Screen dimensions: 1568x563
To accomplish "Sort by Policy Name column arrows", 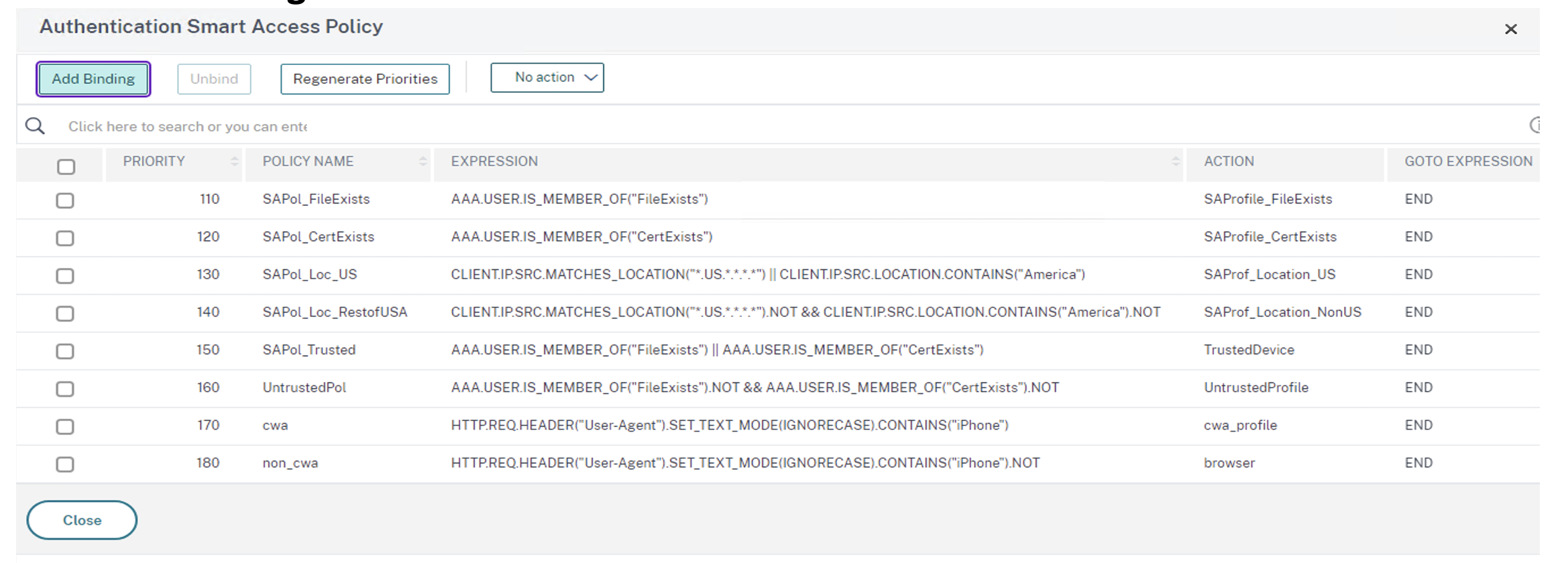I will click(x=423, y=162).
